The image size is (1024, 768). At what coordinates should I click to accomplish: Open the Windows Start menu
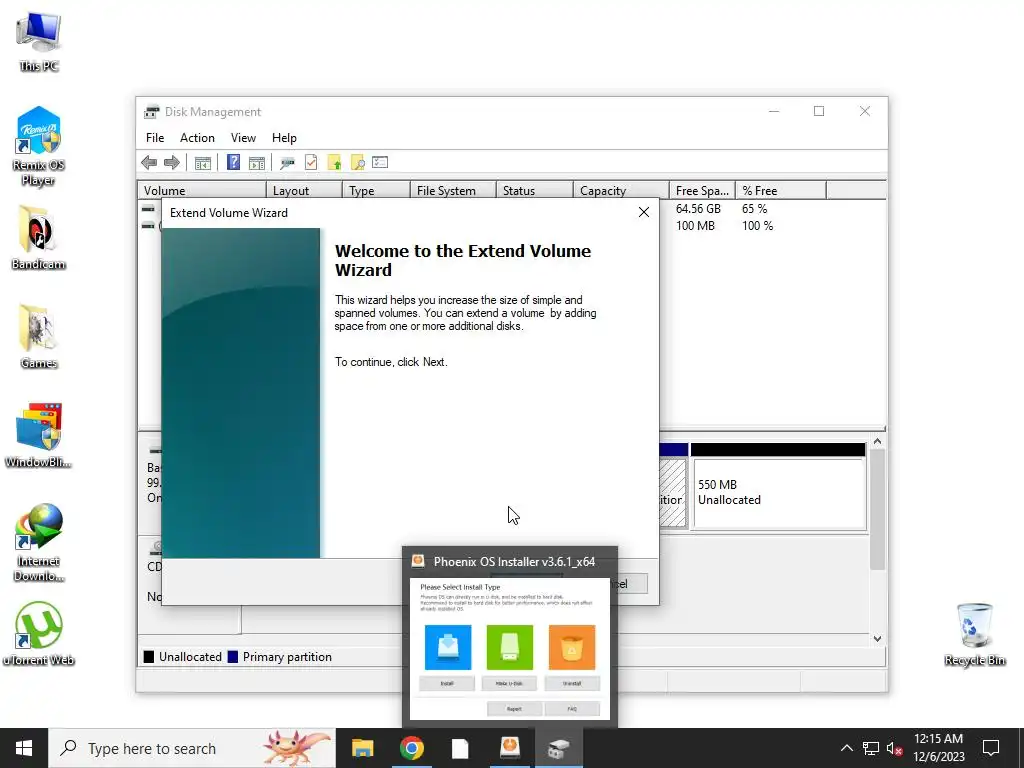click(x=24, y=748)
